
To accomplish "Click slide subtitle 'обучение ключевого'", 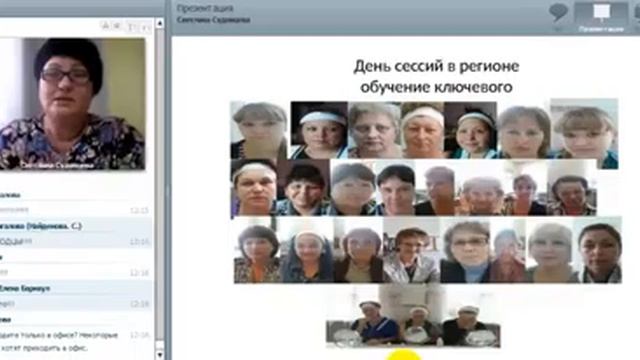I will [x=436, y=87].
